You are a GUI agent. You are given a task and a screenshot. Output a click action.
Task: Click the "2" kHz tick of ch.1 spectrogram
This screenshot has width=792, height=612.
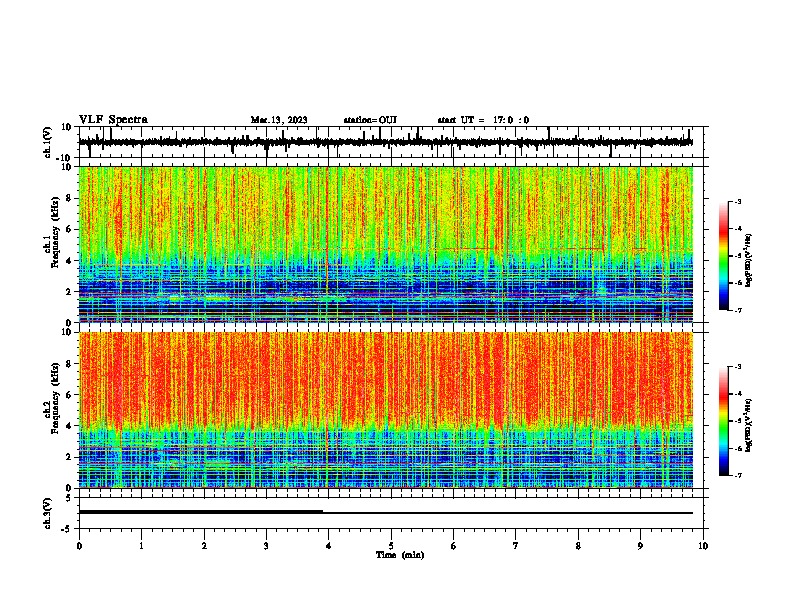[x=69, y=292]
